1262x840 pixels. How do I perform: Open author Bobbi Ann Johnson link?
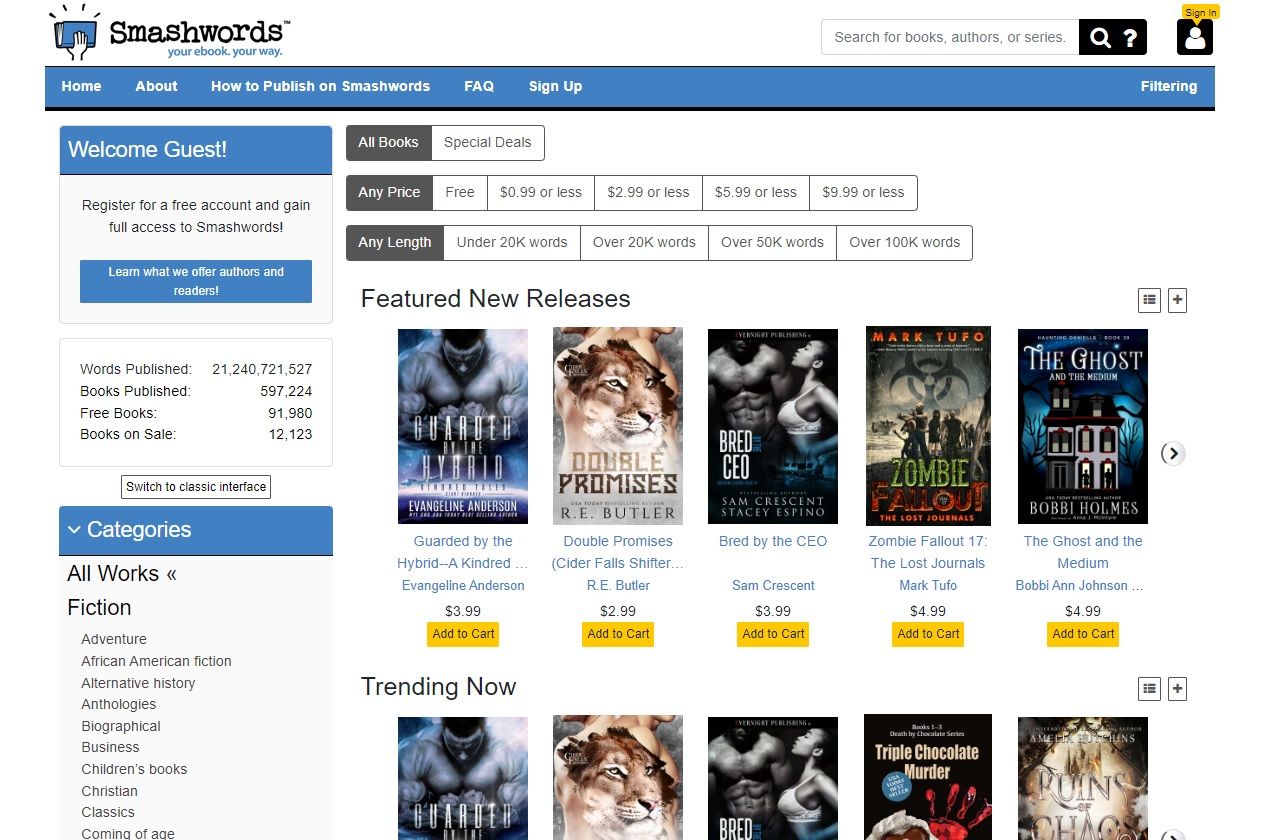1079,585
